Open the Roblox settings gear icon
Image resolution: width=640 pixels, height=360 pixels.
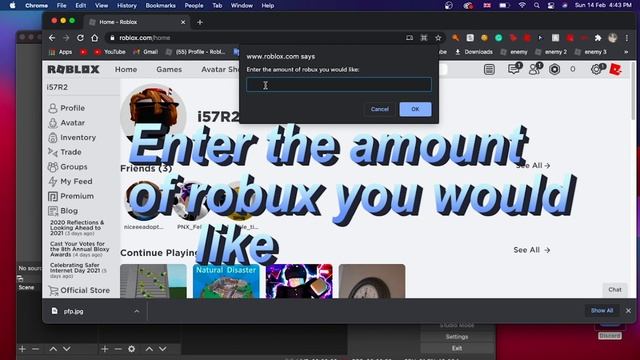[x=596, y=69]
